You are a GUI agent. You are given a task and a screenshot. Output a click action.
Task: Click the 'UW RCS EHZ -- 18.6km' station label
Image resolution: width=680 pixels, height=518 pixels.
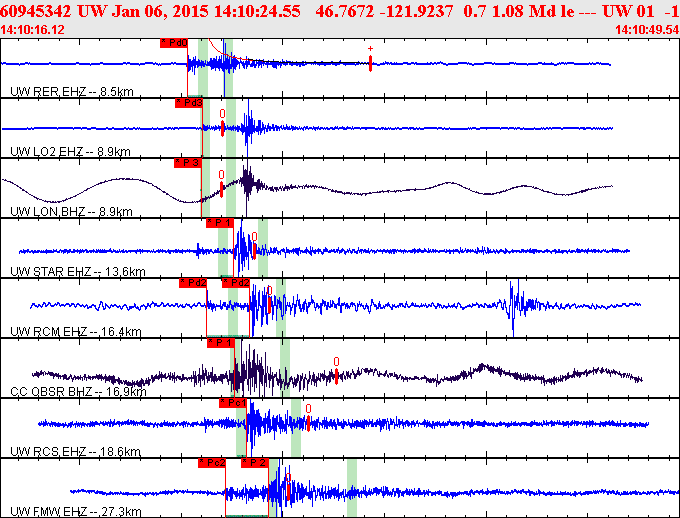coord(75,451)
